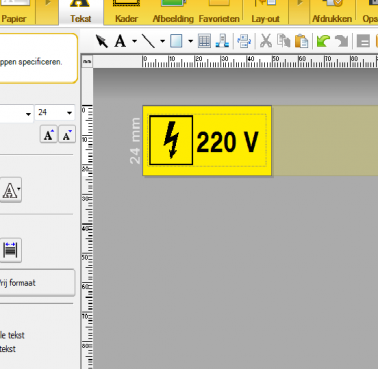Select the 220 V label text
Image resolution: width=378 pixels, height=369 pixels.
click(x=227, y=142)
